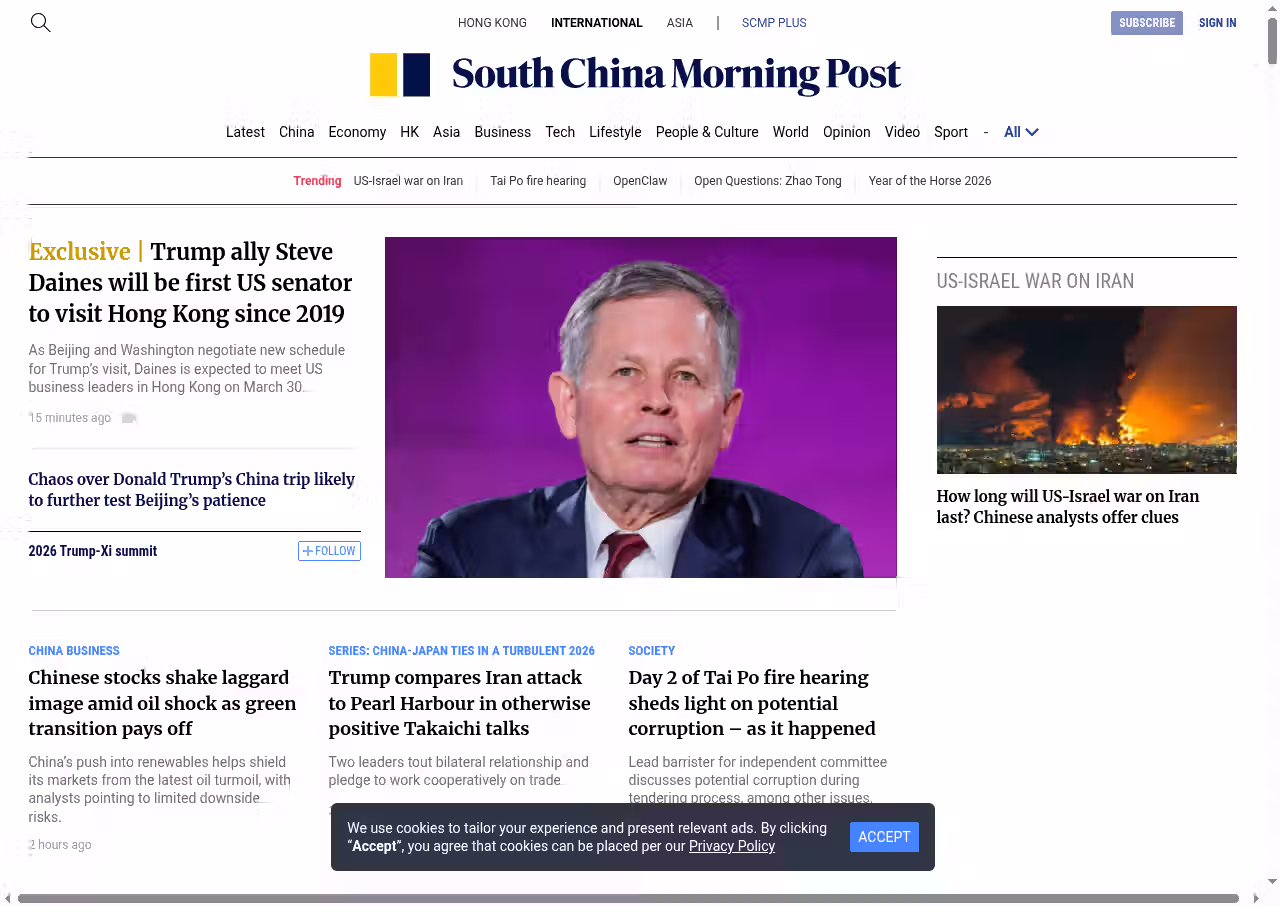Click the SCMP yellow and blue logo
The image size is (1280, 906).
pos(400,75)
